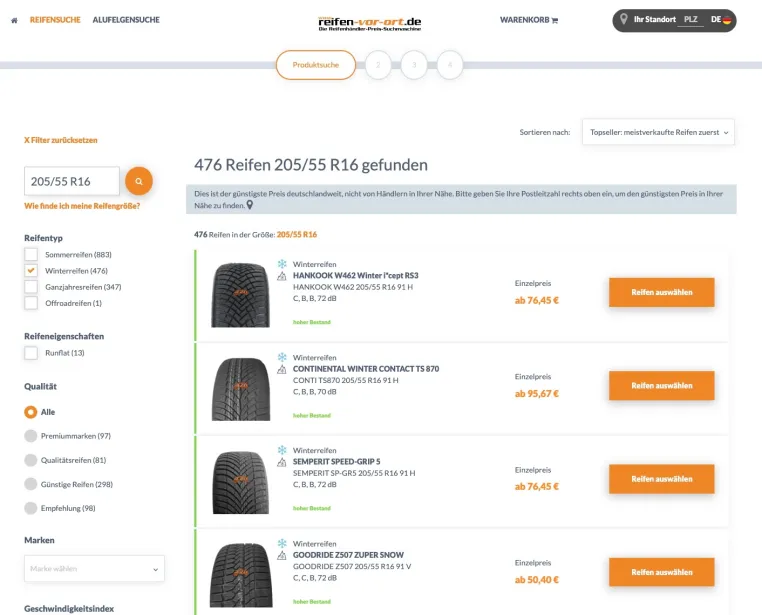The height and width of the screenshot is (615, 762).
Task: Click the 205/55 R16 tire size field
Action: click(72, 181)
